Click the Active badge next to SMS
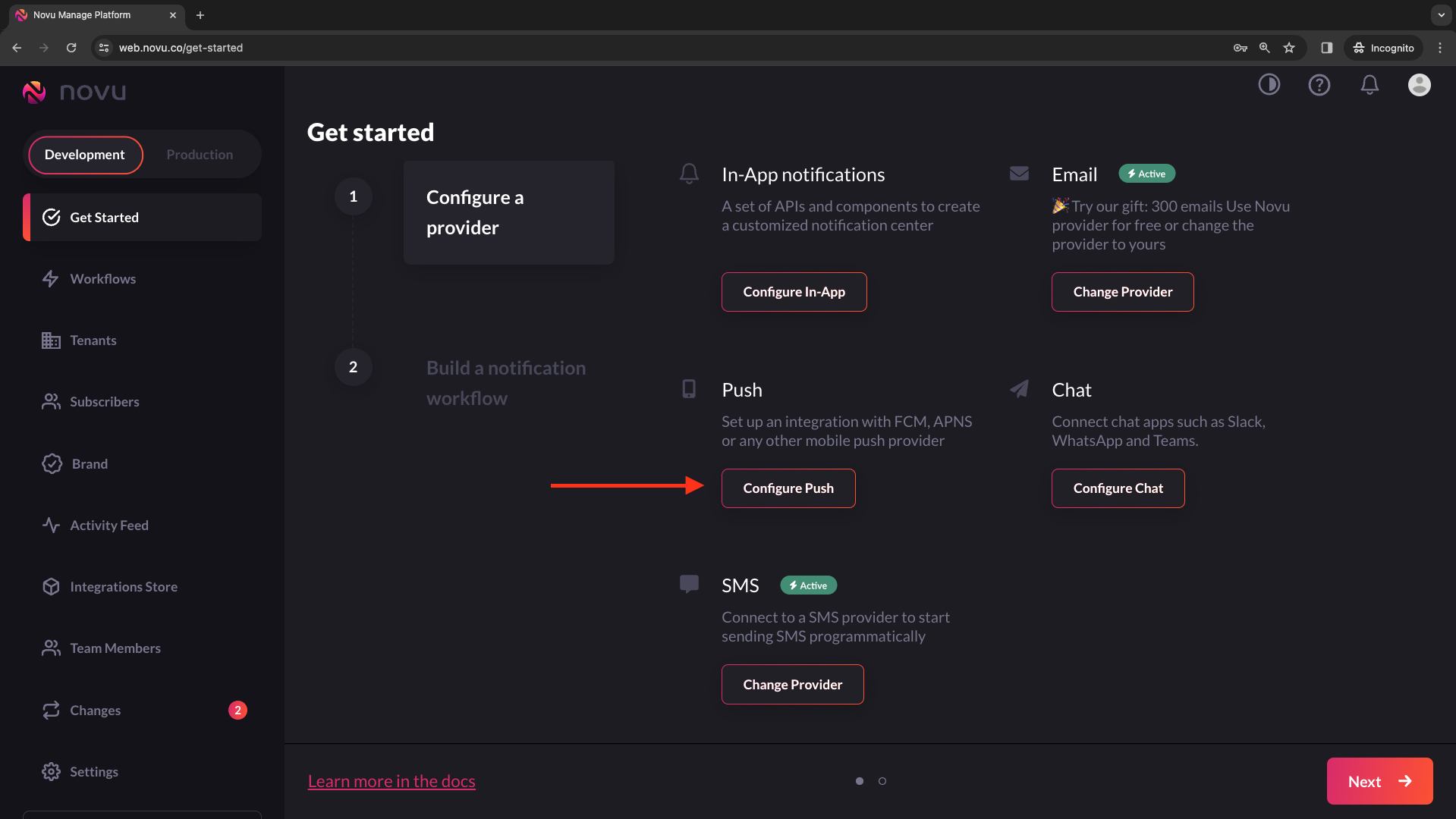The image size is (1456, 819). coord(808,585)
